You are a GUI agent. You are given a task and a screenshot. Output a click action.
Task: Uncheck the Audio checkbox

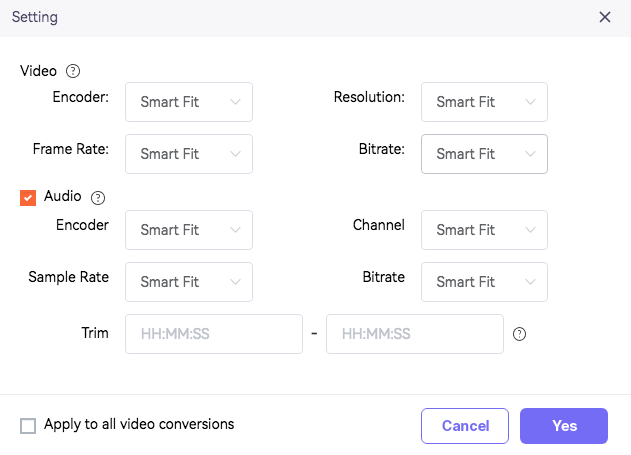click(x=28, y=198)
